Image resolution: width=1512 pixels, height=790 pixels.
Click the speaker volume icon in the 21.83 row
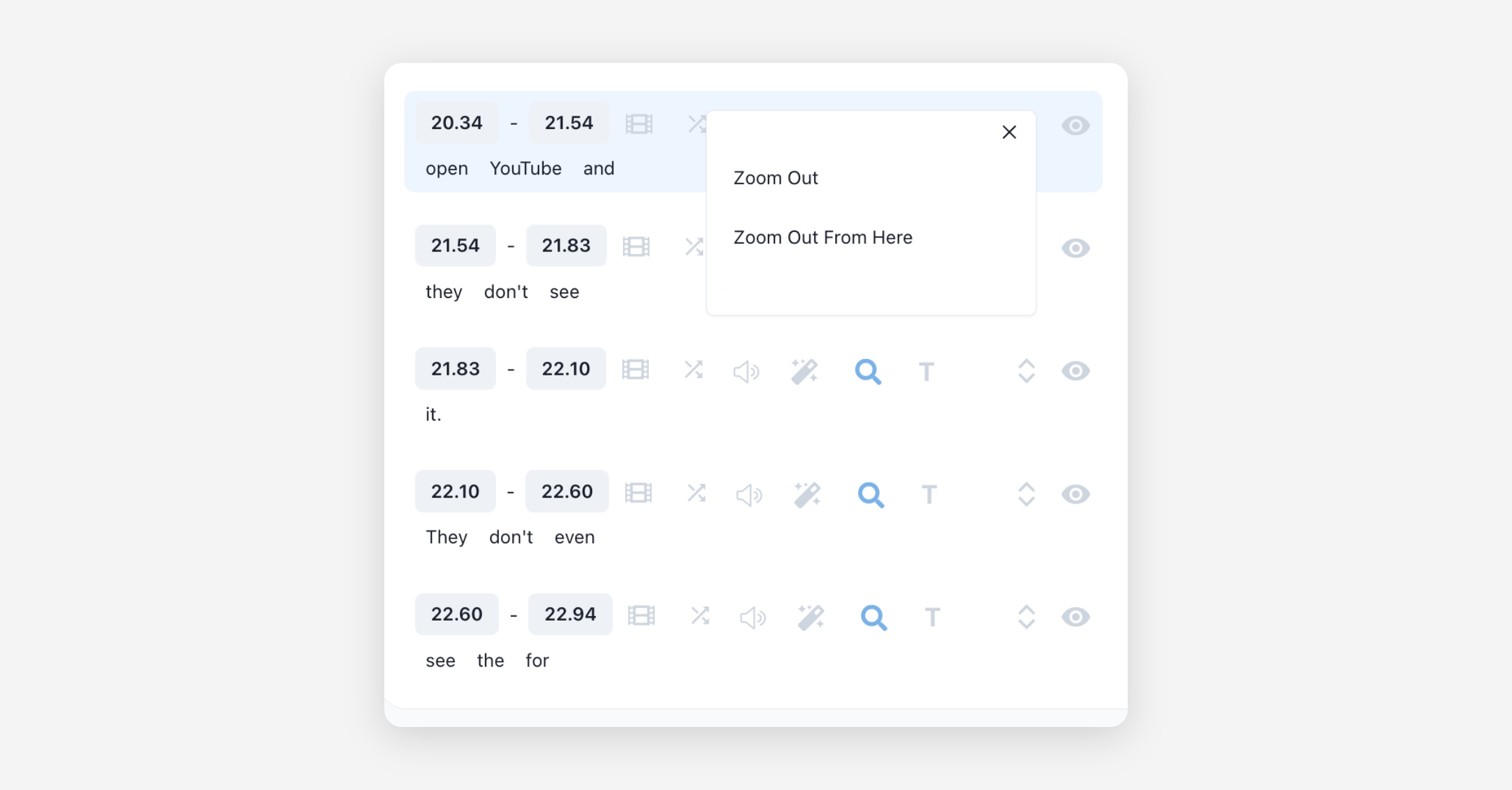[746, 372]
